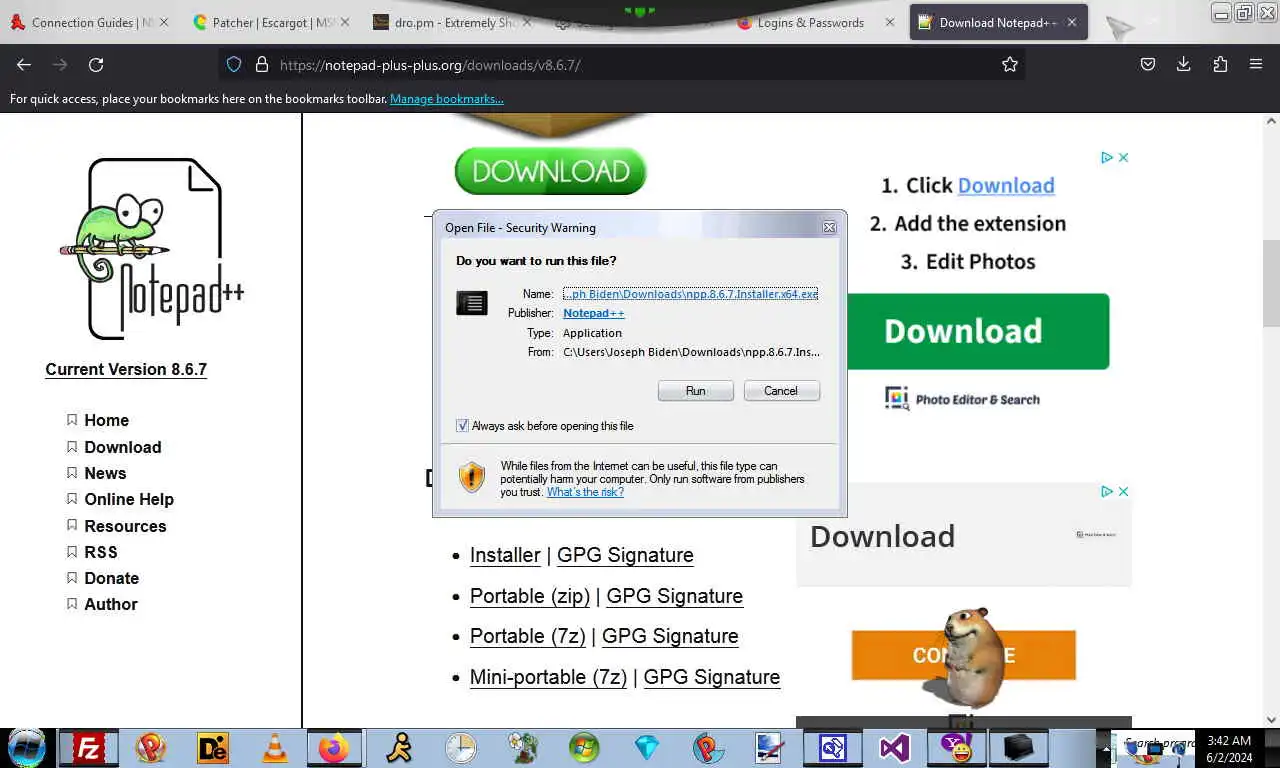Open Home in the sidebar
This screenshot has height=768, width=1280.
106,420
